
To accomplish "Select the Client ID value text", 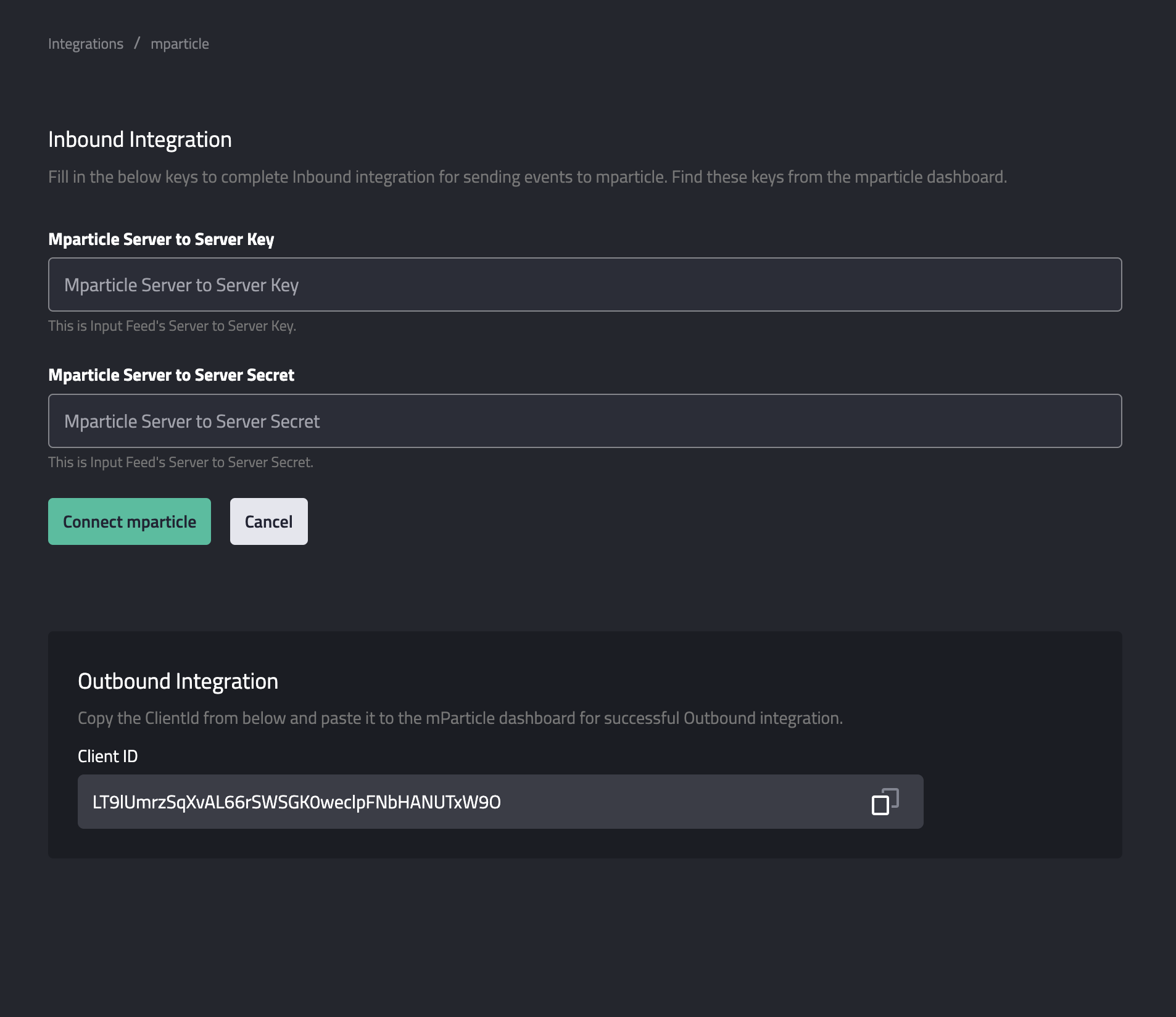I will click(x=297, y=802).
